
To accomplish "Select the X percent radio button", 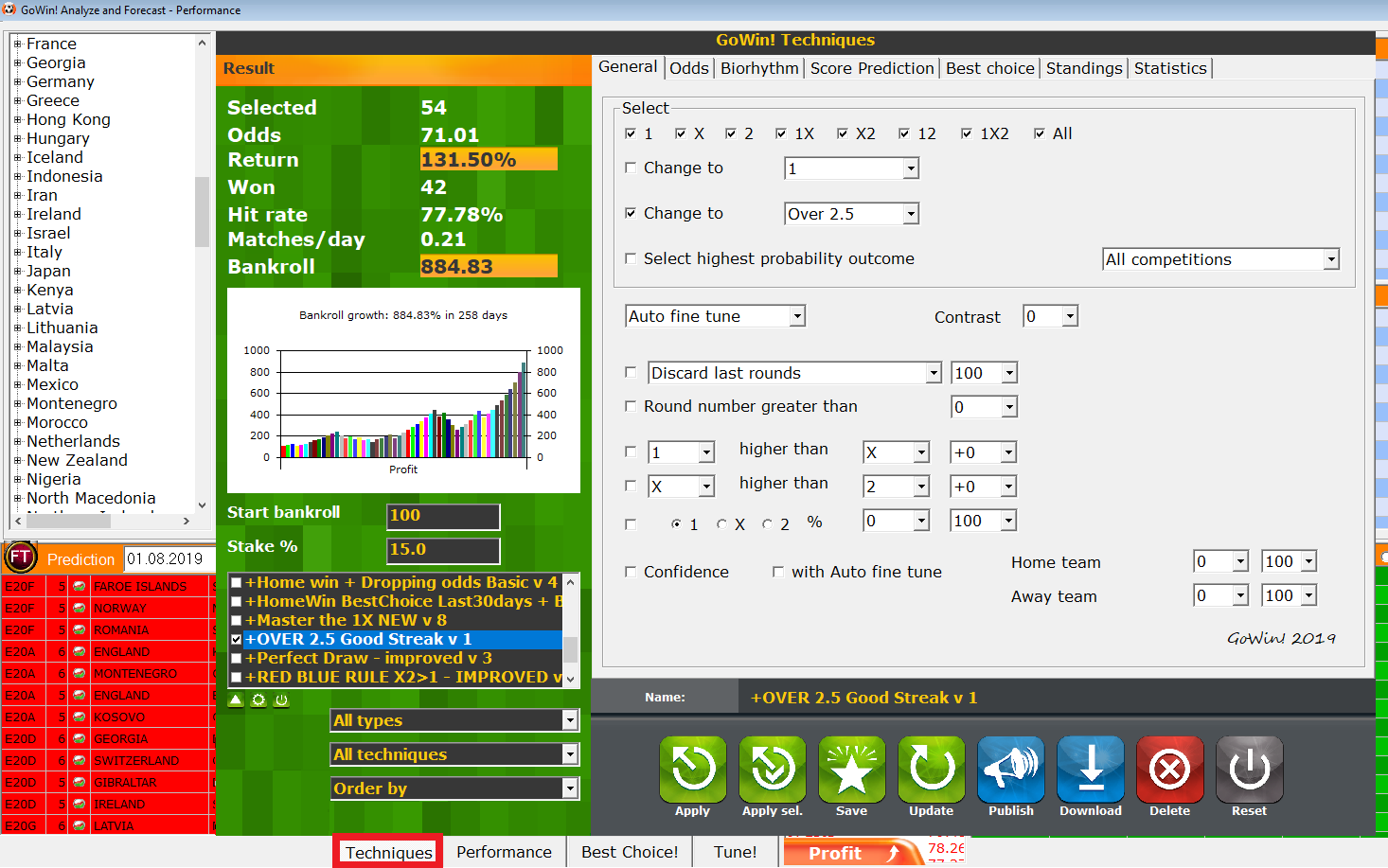I will [721, 523].
